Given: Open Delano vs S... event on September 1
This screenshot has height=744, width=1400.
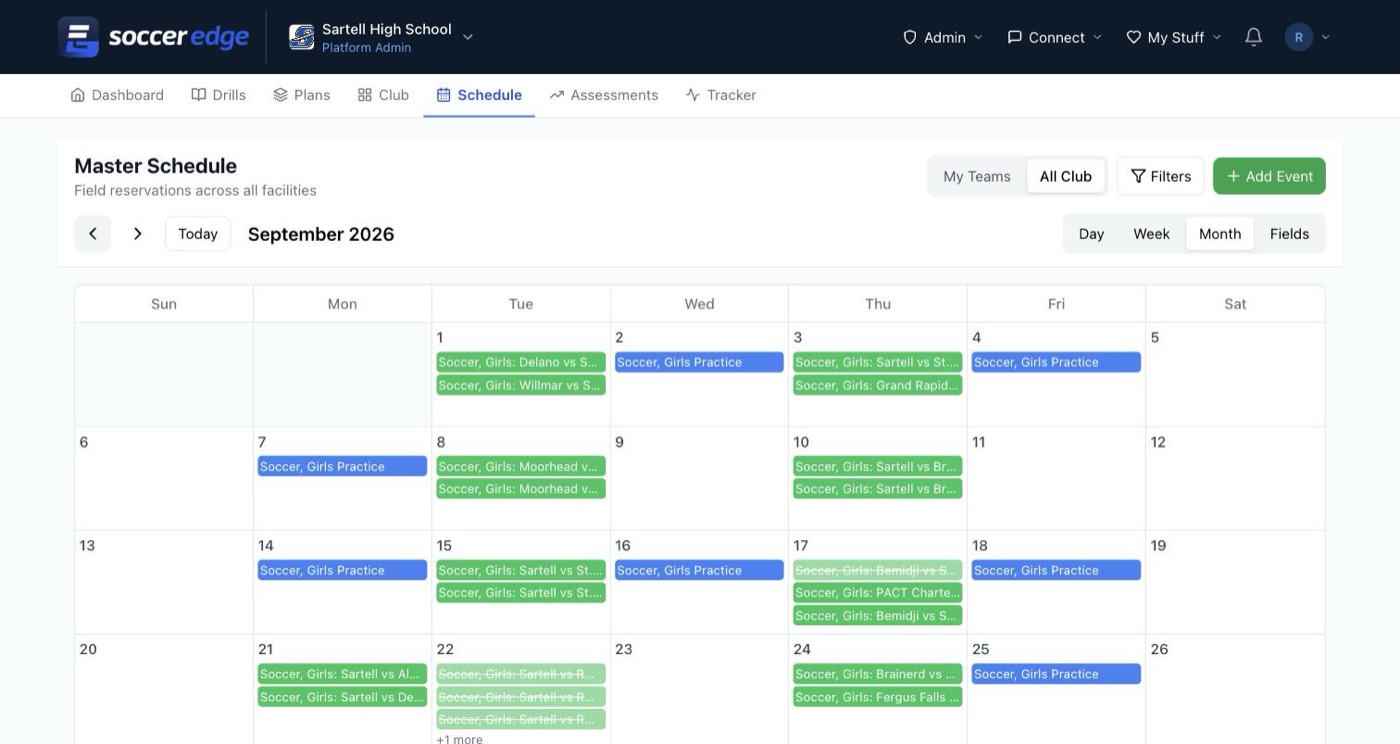Looking at the screenshot, I should tap(521, 362).
